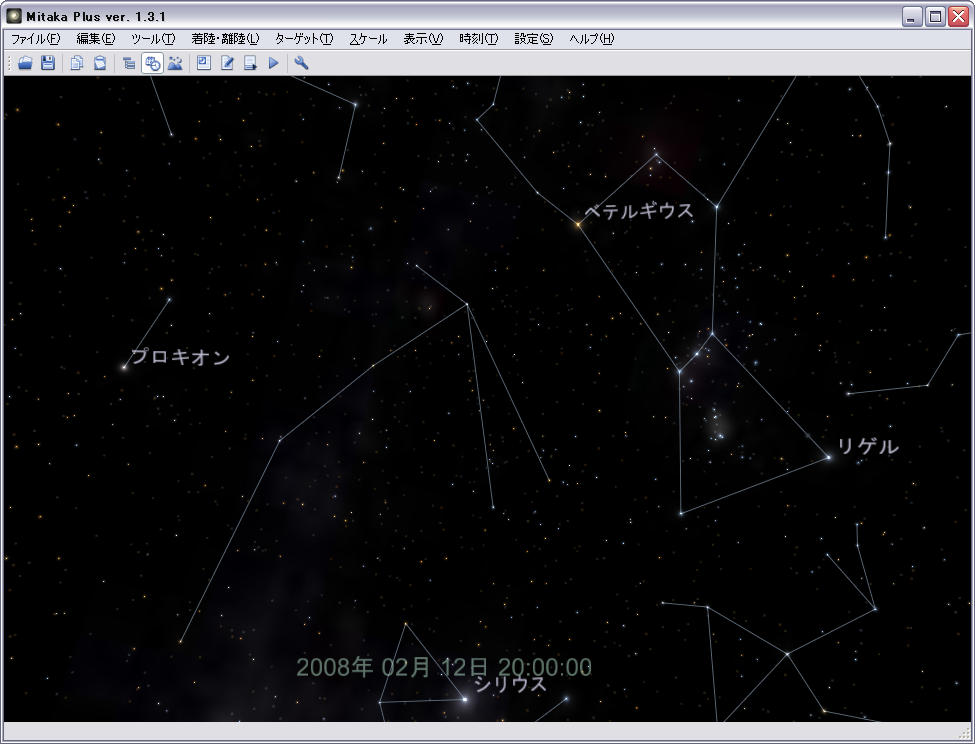Open file using the folder toolbar icon

click(25, 63)
